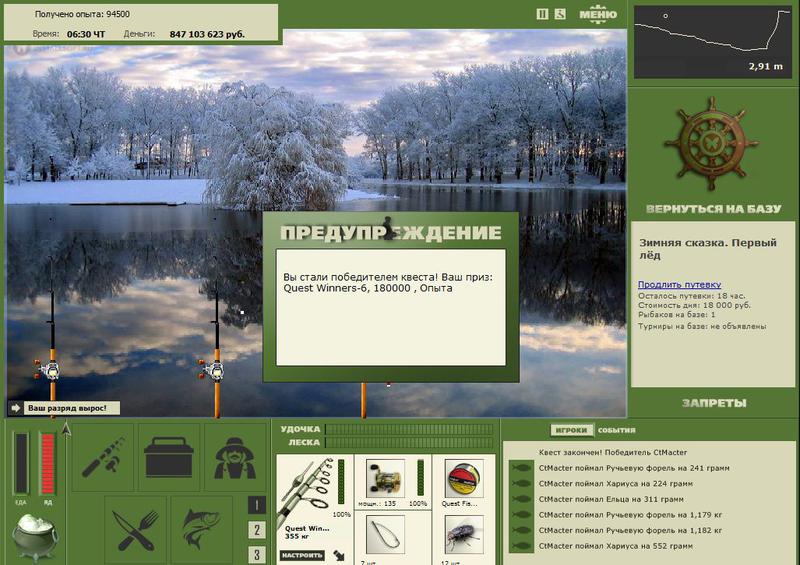Click the ПРЕДУПРЕЖДЕНИЕ dialog title
The image size is (800, 565).
point(391,233)
